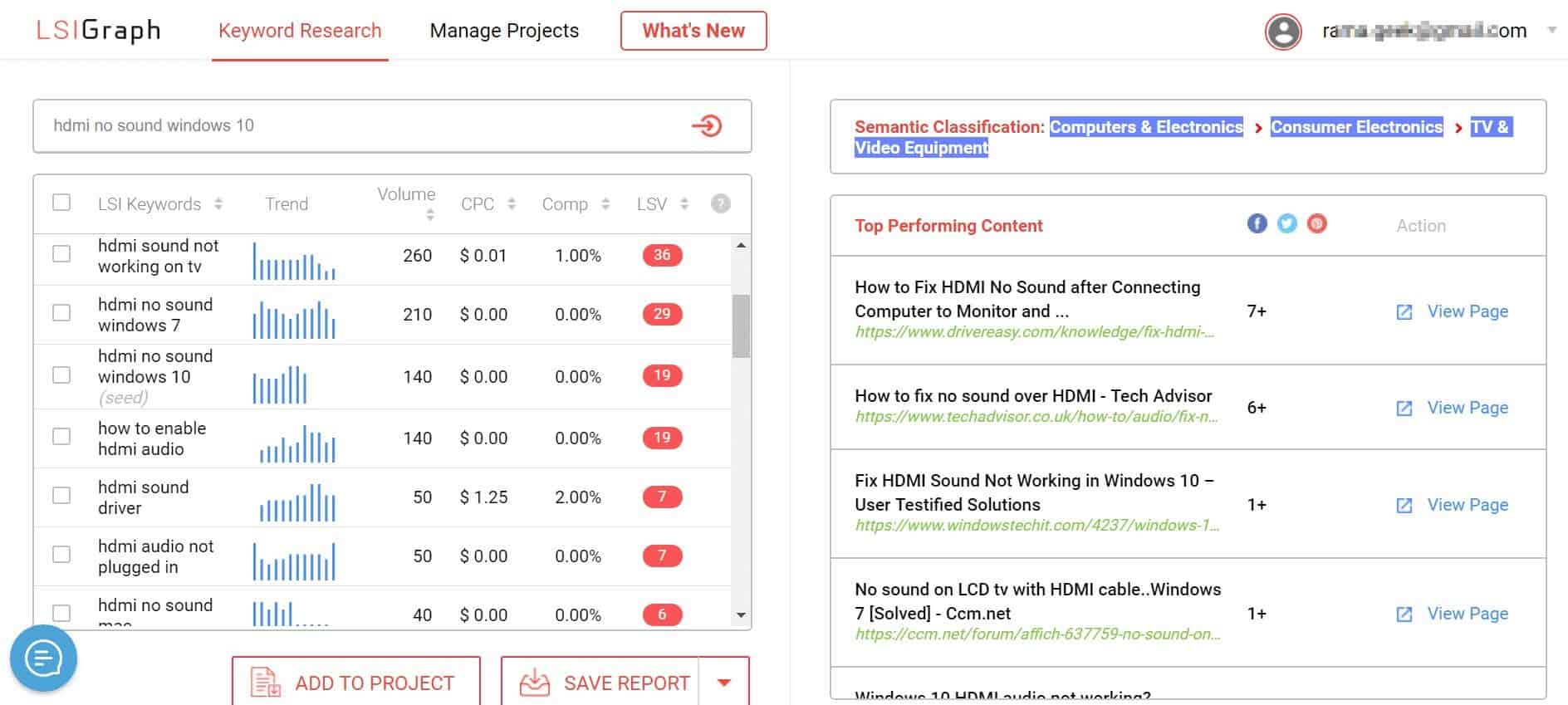Sort by LSV column arrows
1568x705 pixels.
click(684, 203)
